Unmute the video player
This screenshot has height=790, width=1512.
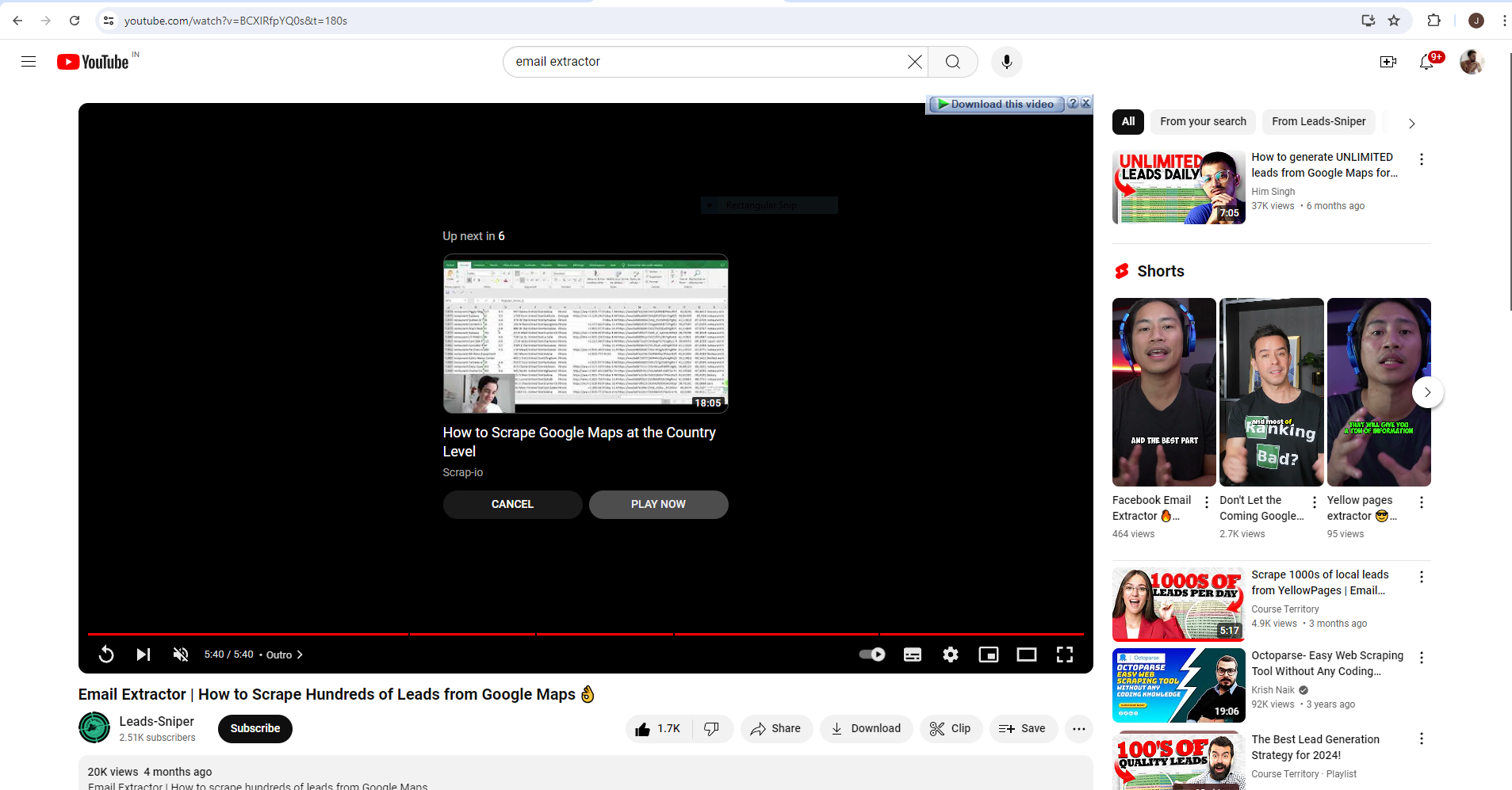[181, 655]
